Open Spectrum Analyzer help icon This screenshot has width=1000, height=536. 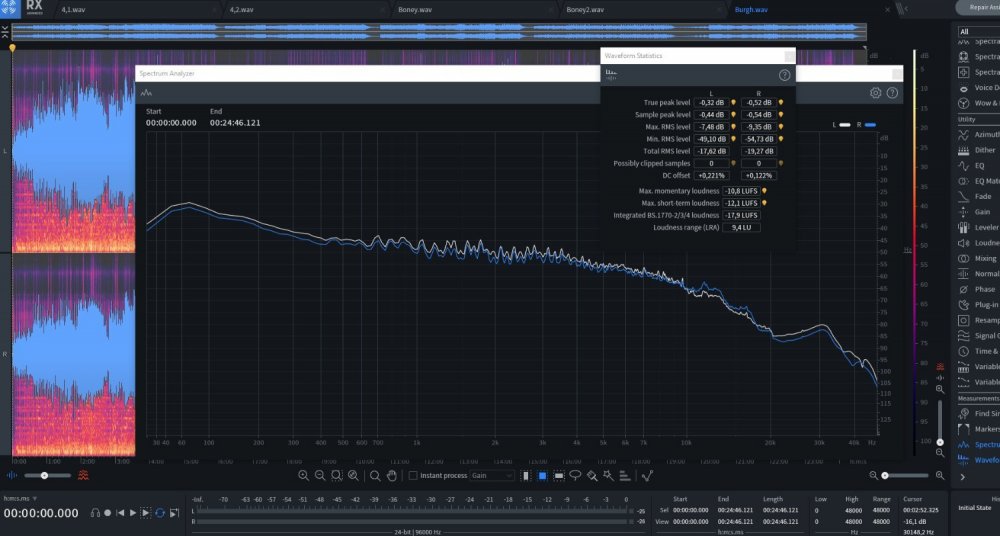tap(892, 93)
